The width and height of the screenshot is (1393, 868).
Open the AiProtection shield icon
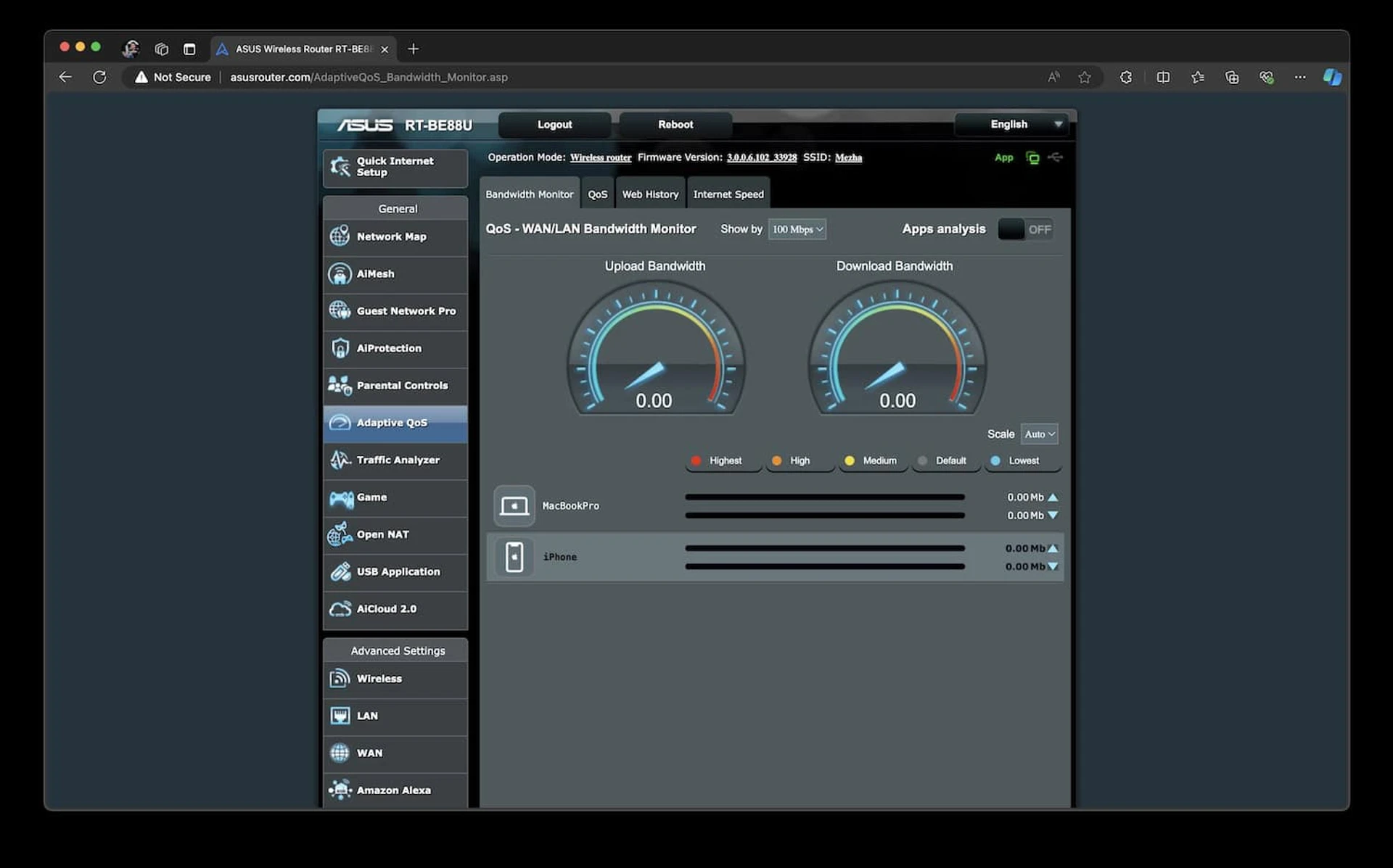[340, 348]
